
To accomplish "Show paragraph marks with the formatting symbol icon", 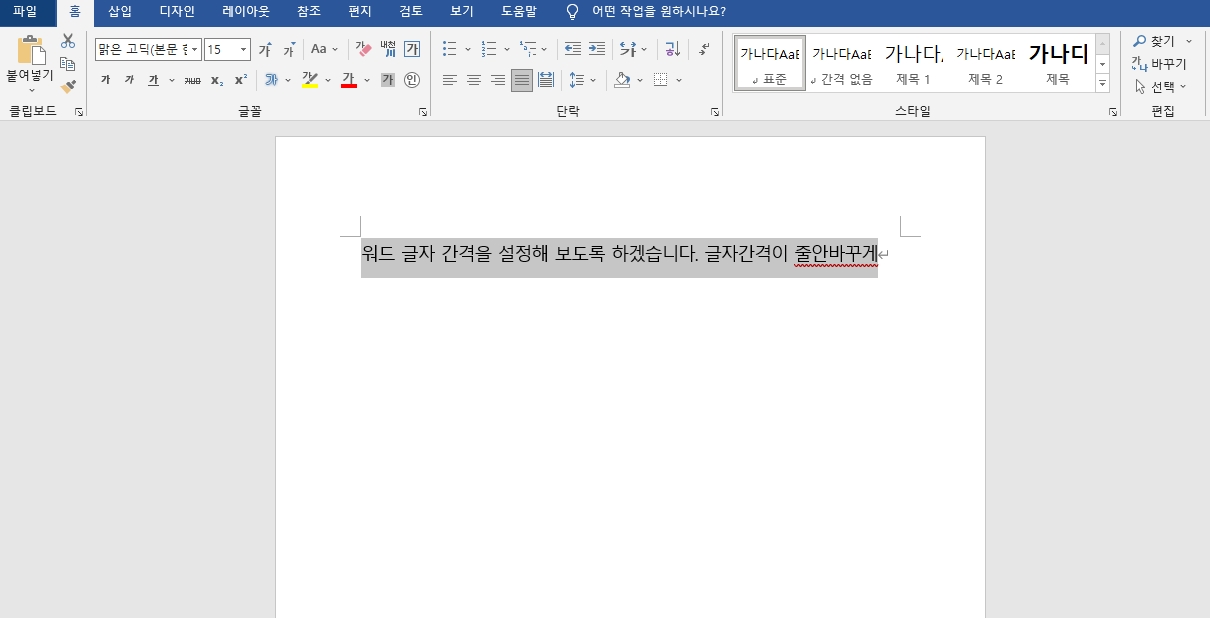I will point(705,48).
